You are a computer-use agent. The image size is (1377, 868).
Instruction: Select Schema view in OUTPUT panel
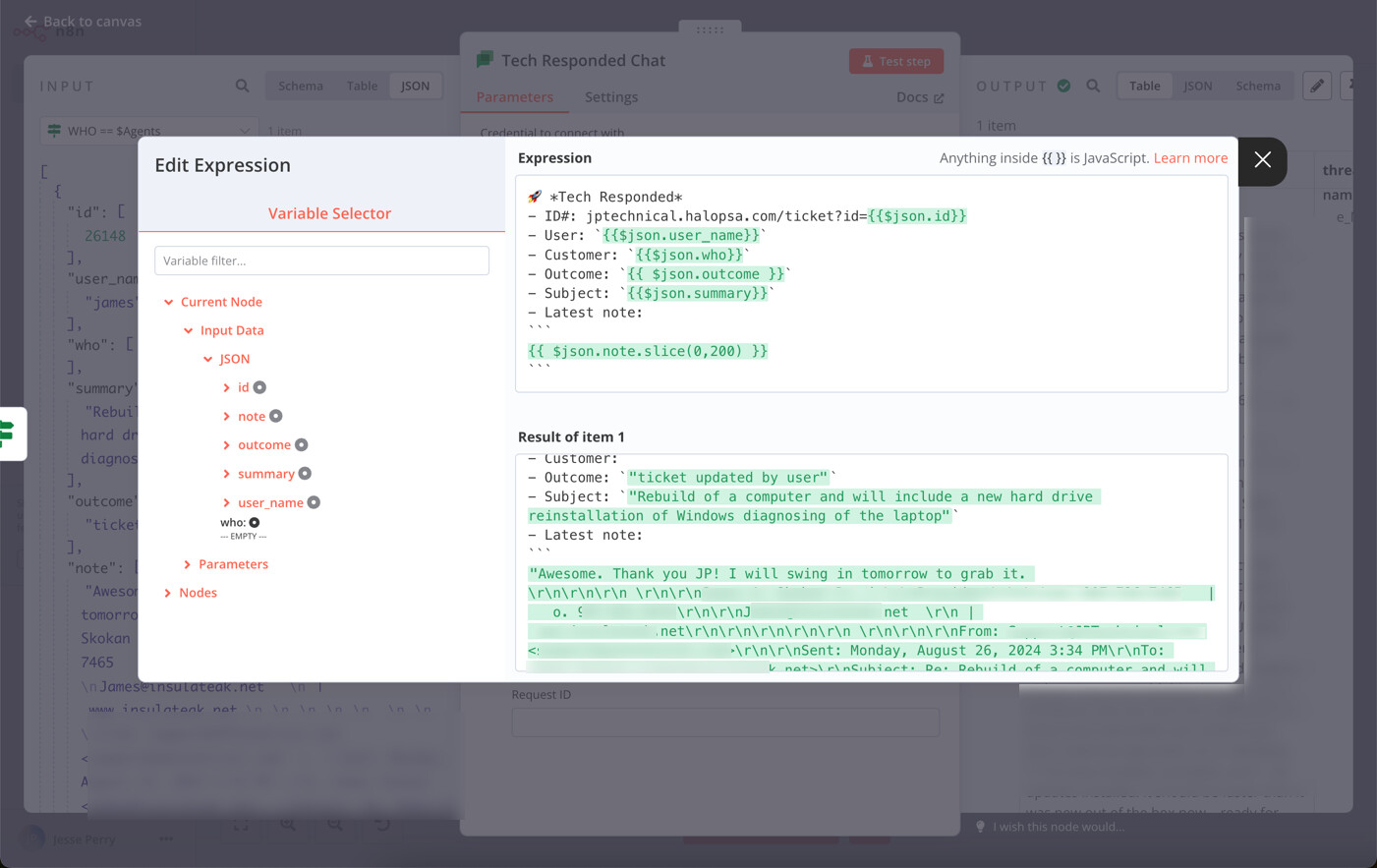pos(1258,86)
